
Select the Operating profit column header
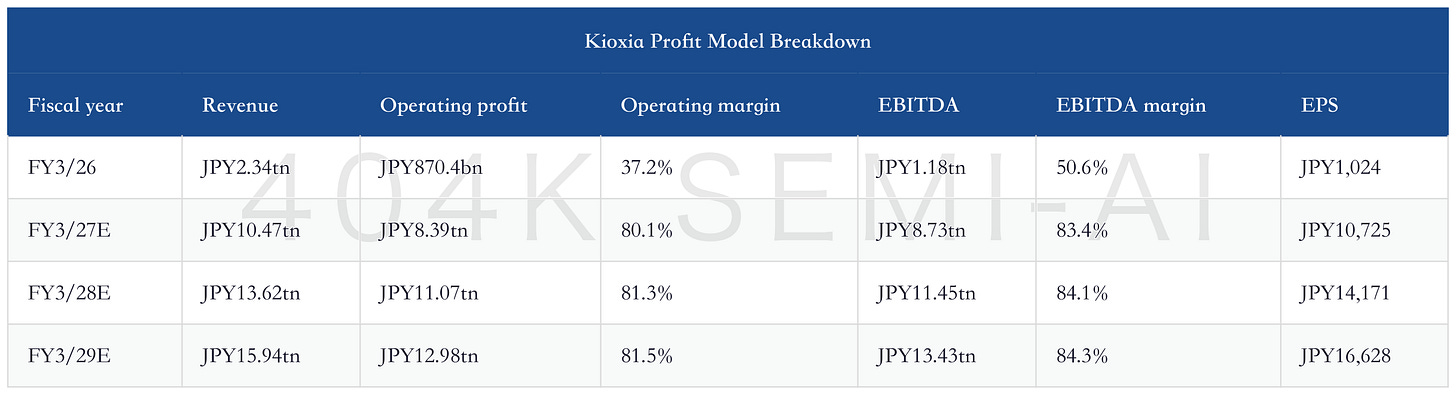point(454,105)
